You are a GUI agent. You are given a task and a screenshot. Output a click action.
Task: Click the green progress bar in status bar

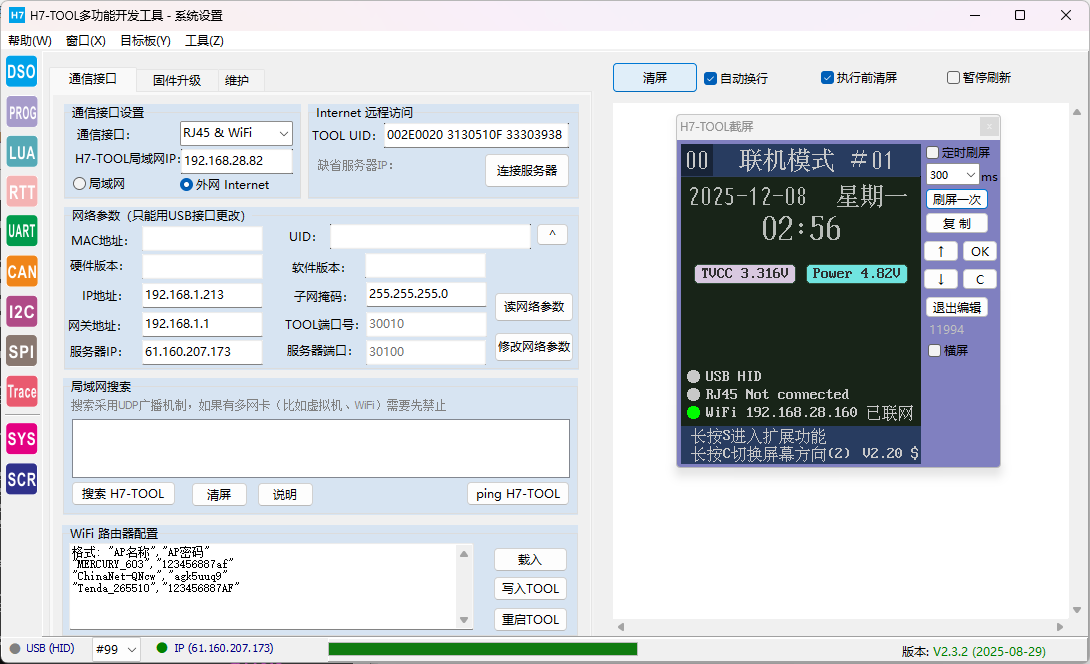(x=482, y=649)
